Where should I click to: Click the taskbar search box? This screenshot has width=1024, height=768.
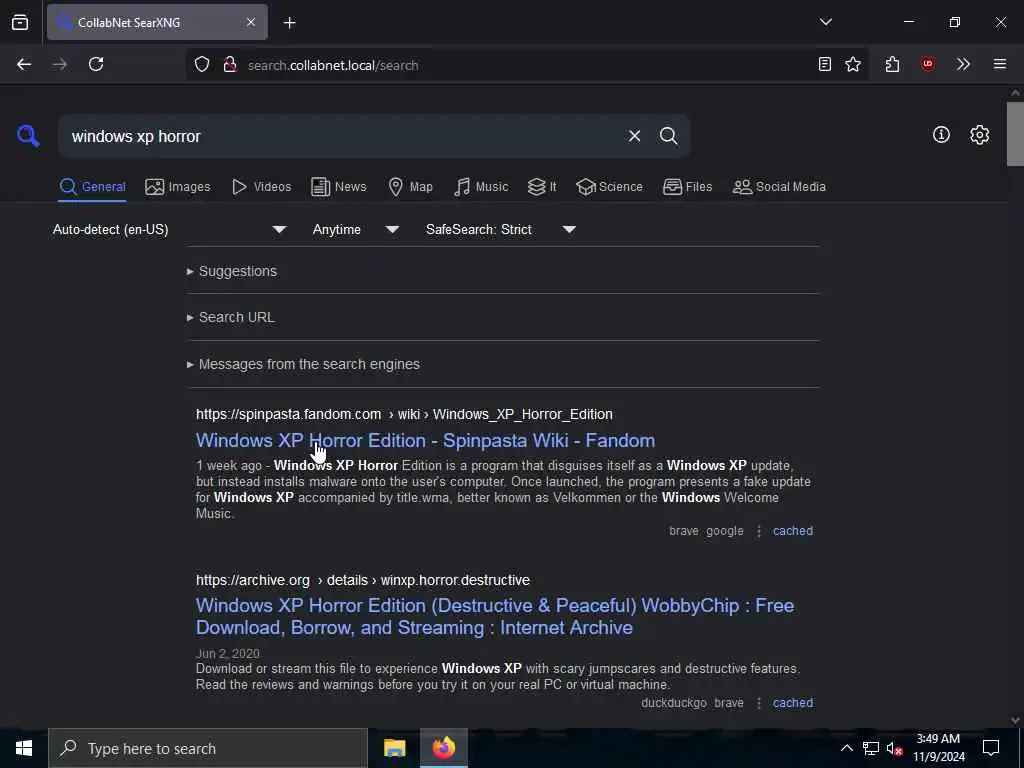tap(208, 748)
